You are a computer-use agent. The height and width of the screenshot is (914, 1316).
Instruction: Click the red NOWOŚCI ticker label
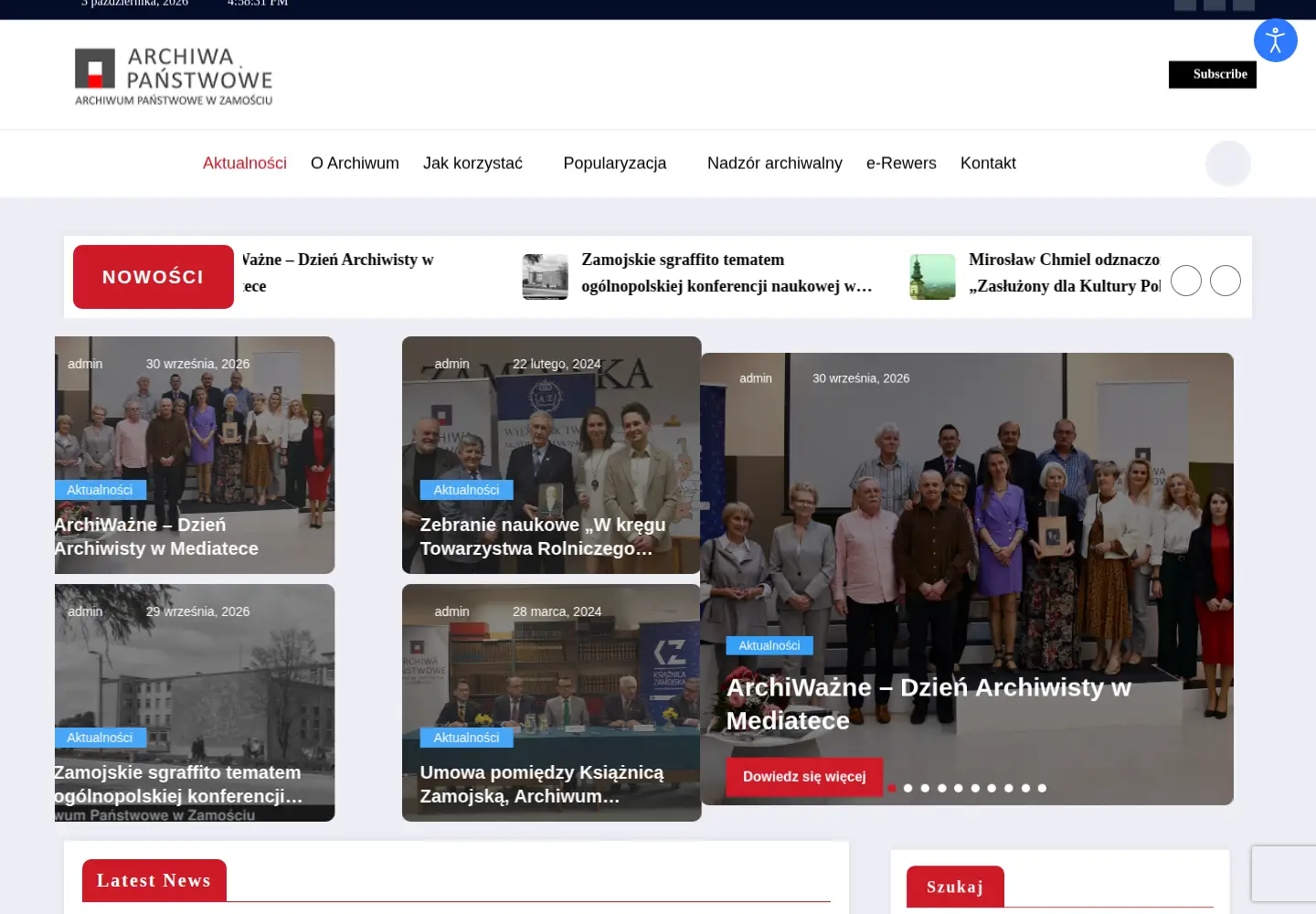[x=154, y=277]
